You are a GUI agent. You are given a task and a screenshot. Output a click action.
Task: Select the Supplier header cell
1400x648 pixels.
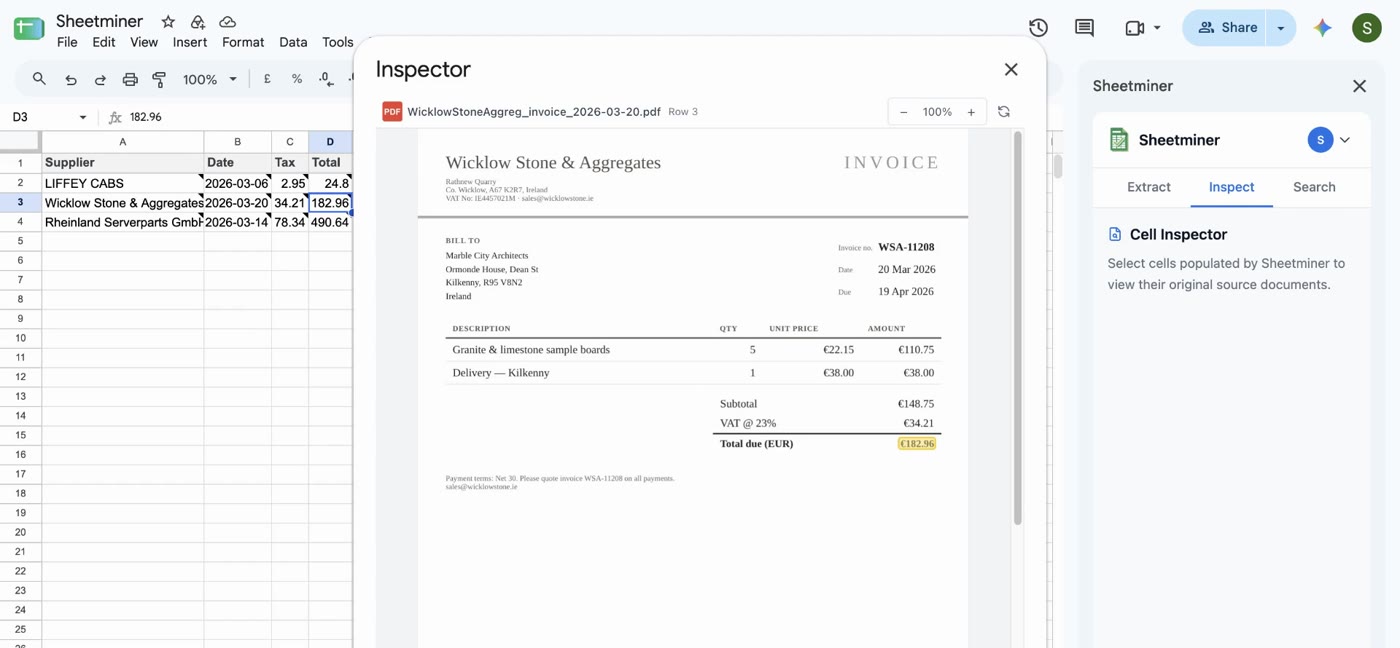pos(123,162)
